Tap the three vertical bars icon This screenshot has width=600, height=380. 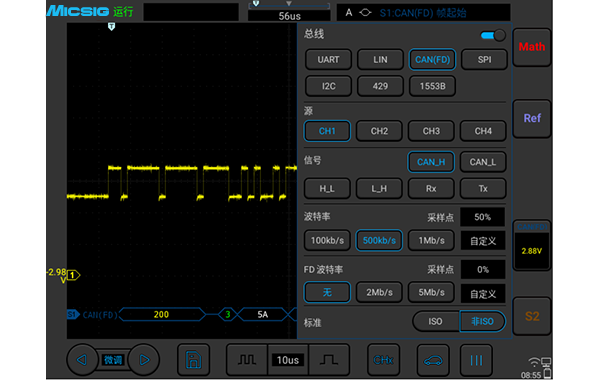[476, 360]
